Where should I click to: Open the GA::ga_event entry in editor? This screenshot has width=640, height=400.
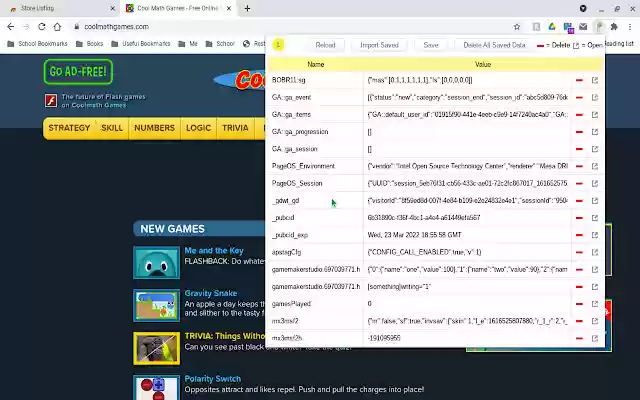595,97
